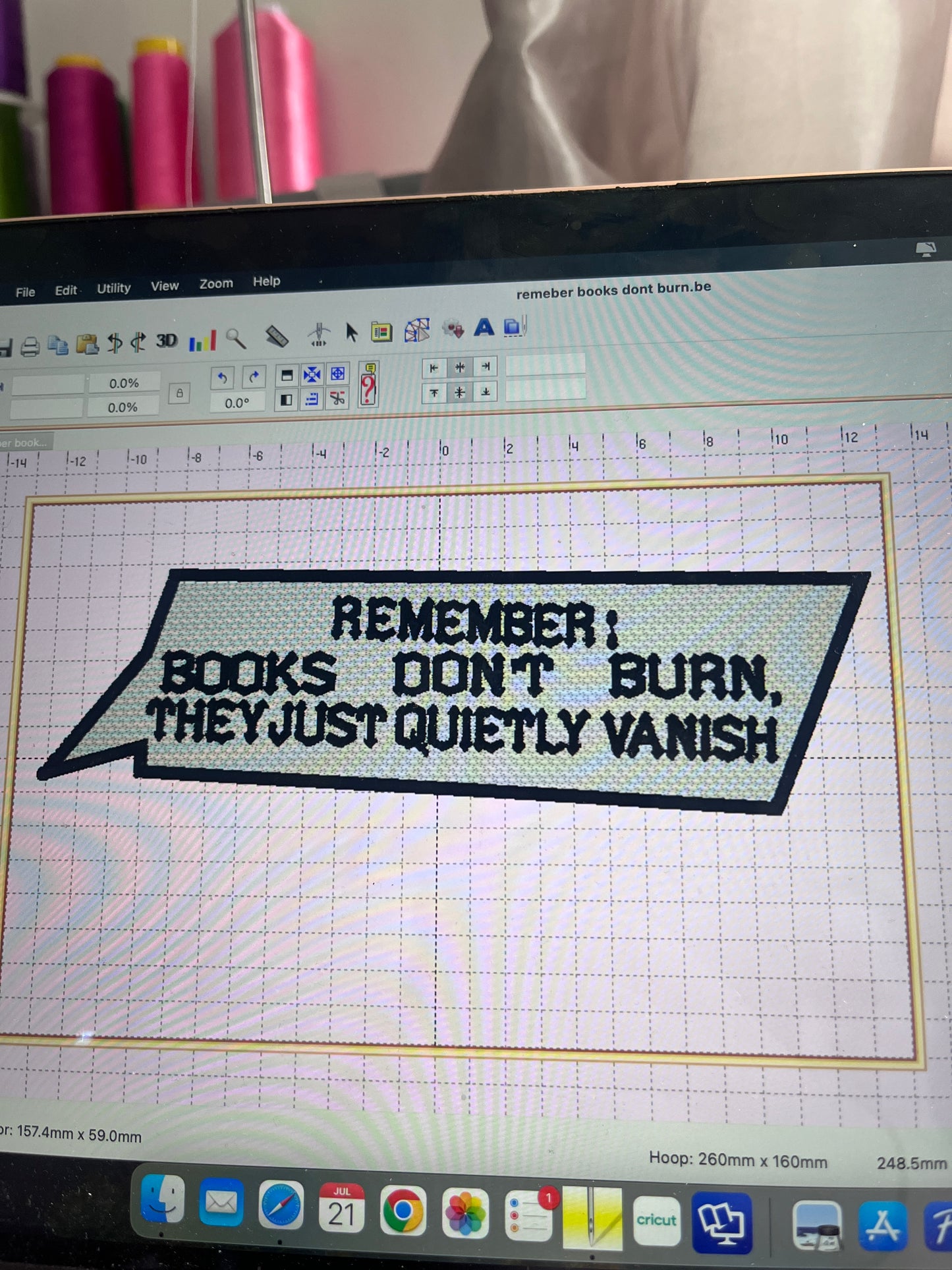Screen dimensions: 952x1270
Task: Click the 0.0° rotation angle field
Action: 237,403
